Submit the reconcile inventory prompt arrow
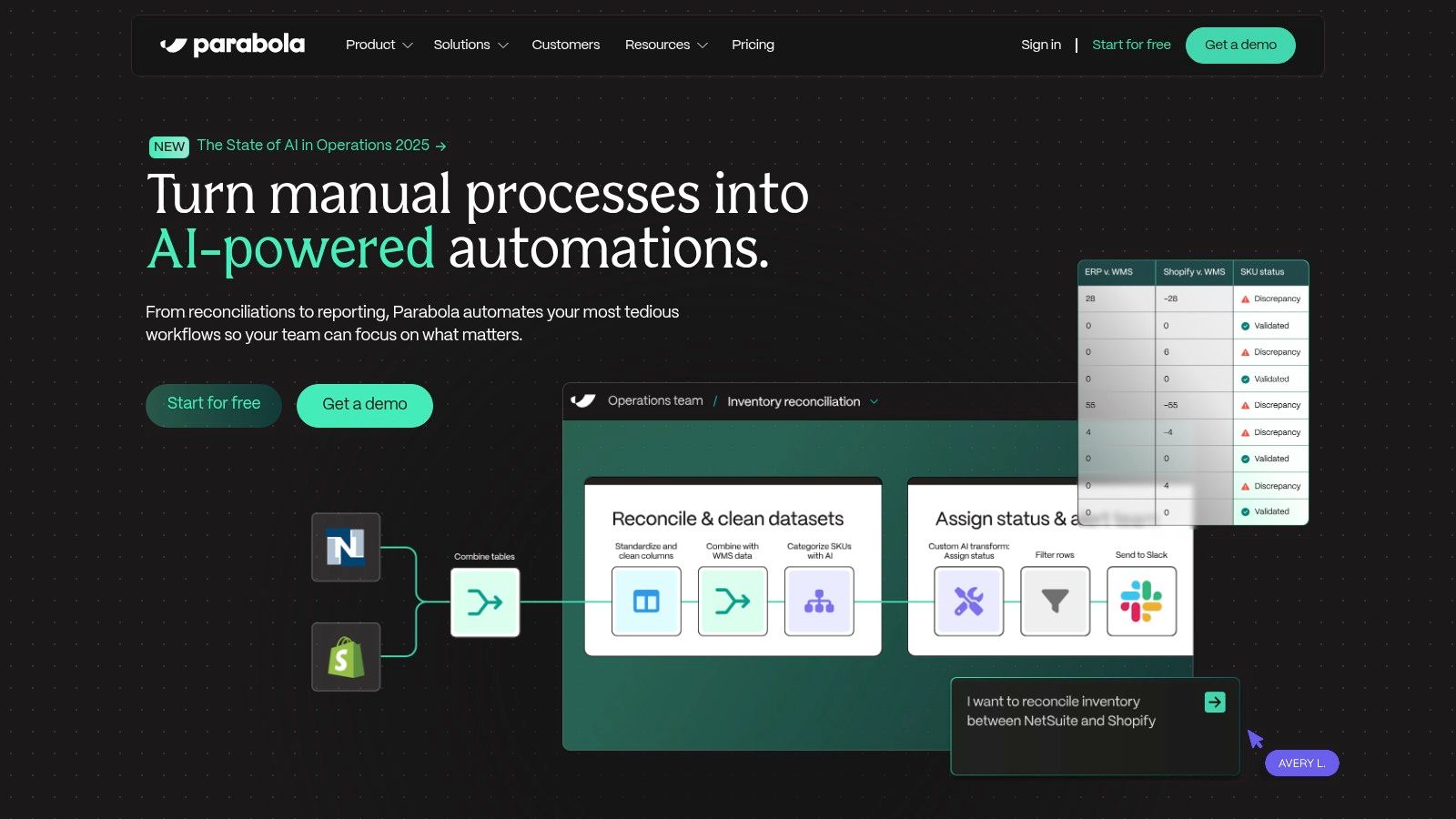Screen dimensions: 1456x819 [x=1215, y=702]
